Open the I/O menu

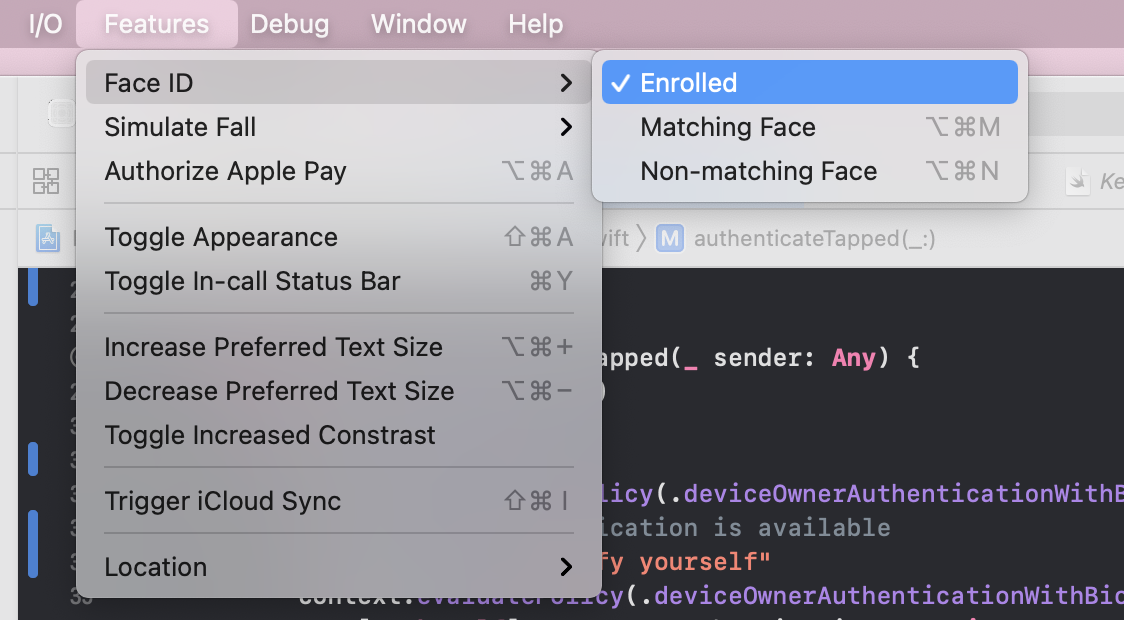[x=45, y=24]
